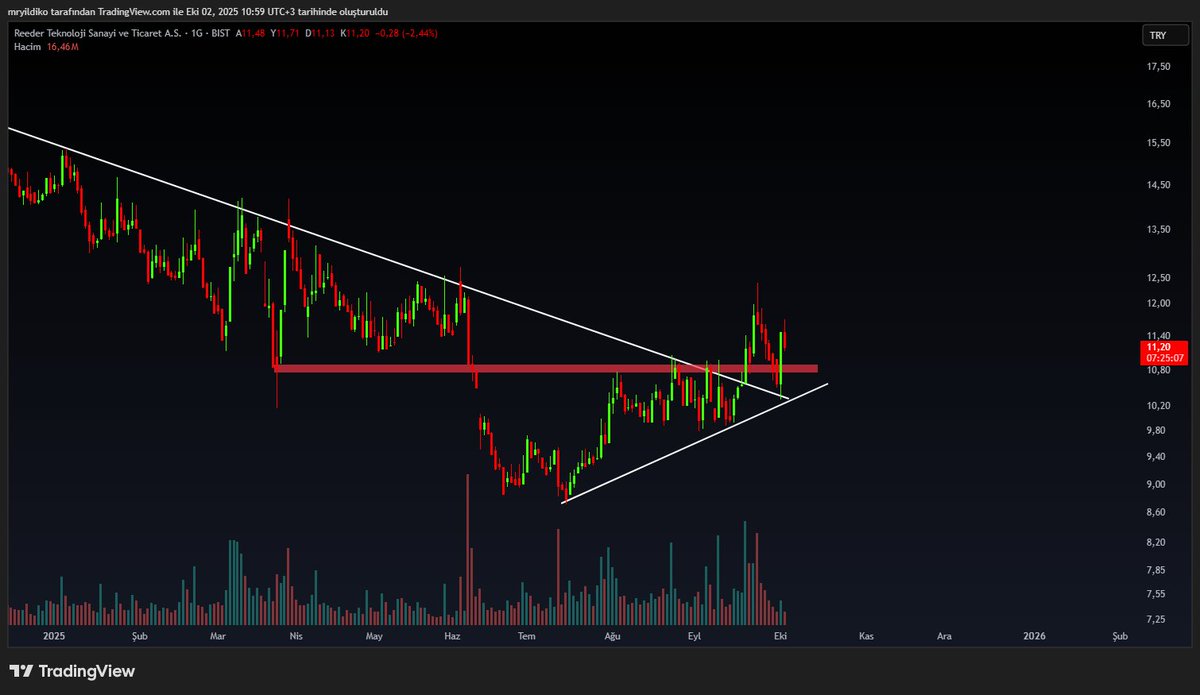Click the 15,50 price axis label

point(1158,143)
